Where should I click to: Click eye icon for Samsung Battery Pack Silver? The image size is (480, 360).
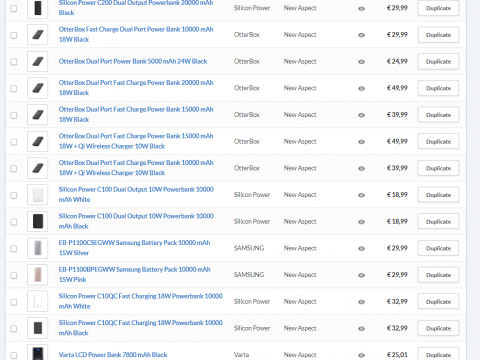(x=361, y=248)
